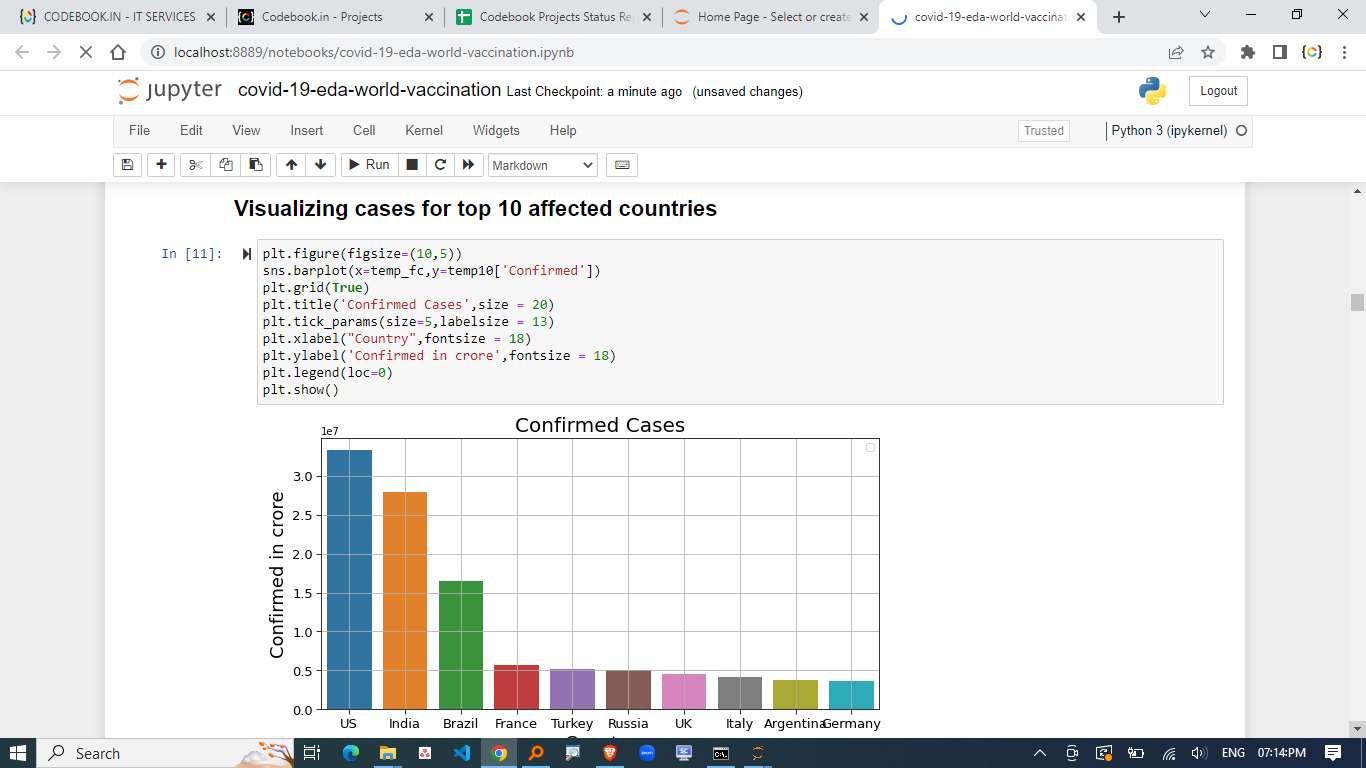The height and width of the screenshot is (768, 1366).
Task: Open browser extensions puzzle icon
Action: point(1247,52)
